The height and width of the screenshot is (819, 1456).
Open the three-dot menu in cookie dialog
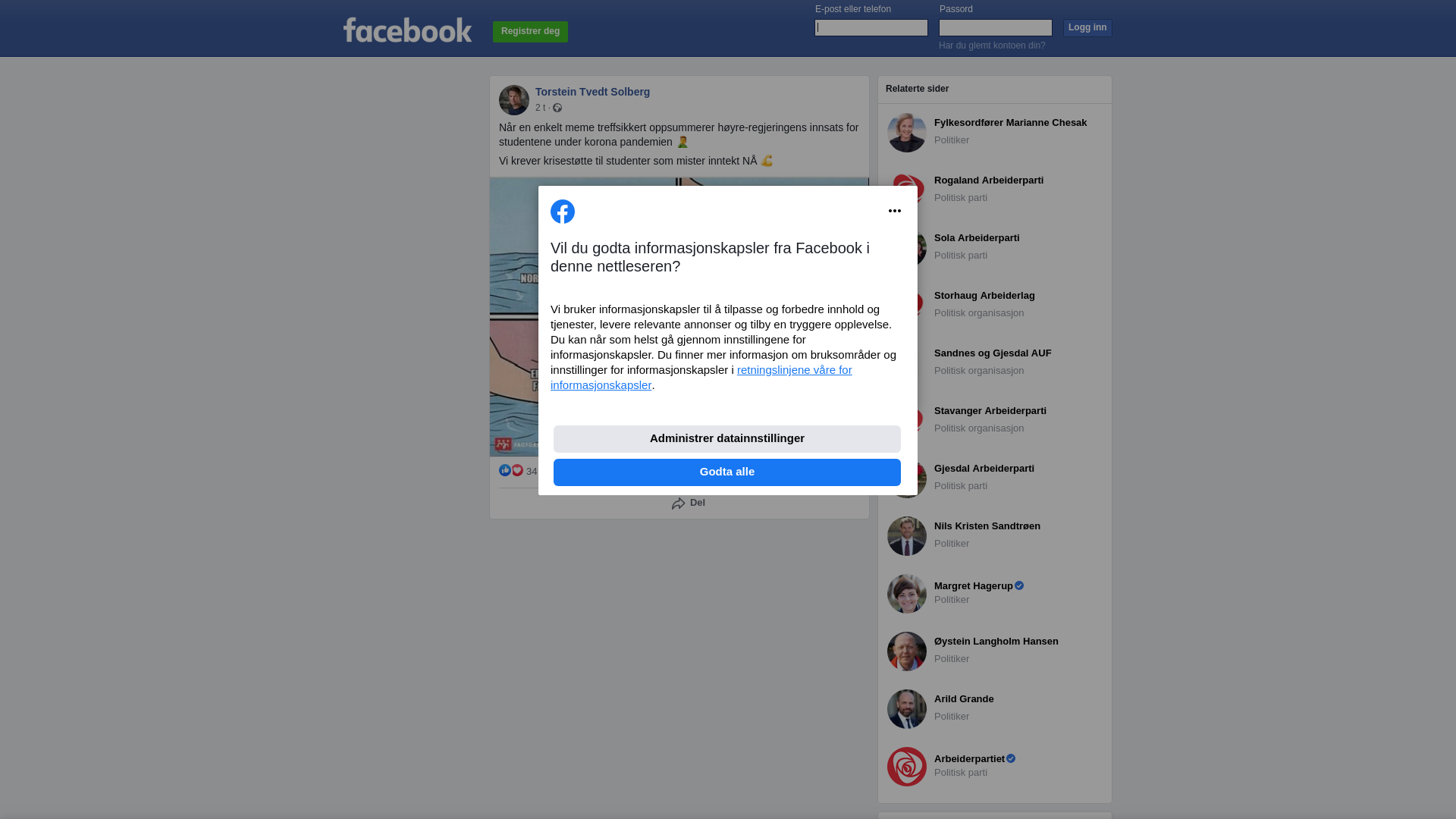[895, 211]
